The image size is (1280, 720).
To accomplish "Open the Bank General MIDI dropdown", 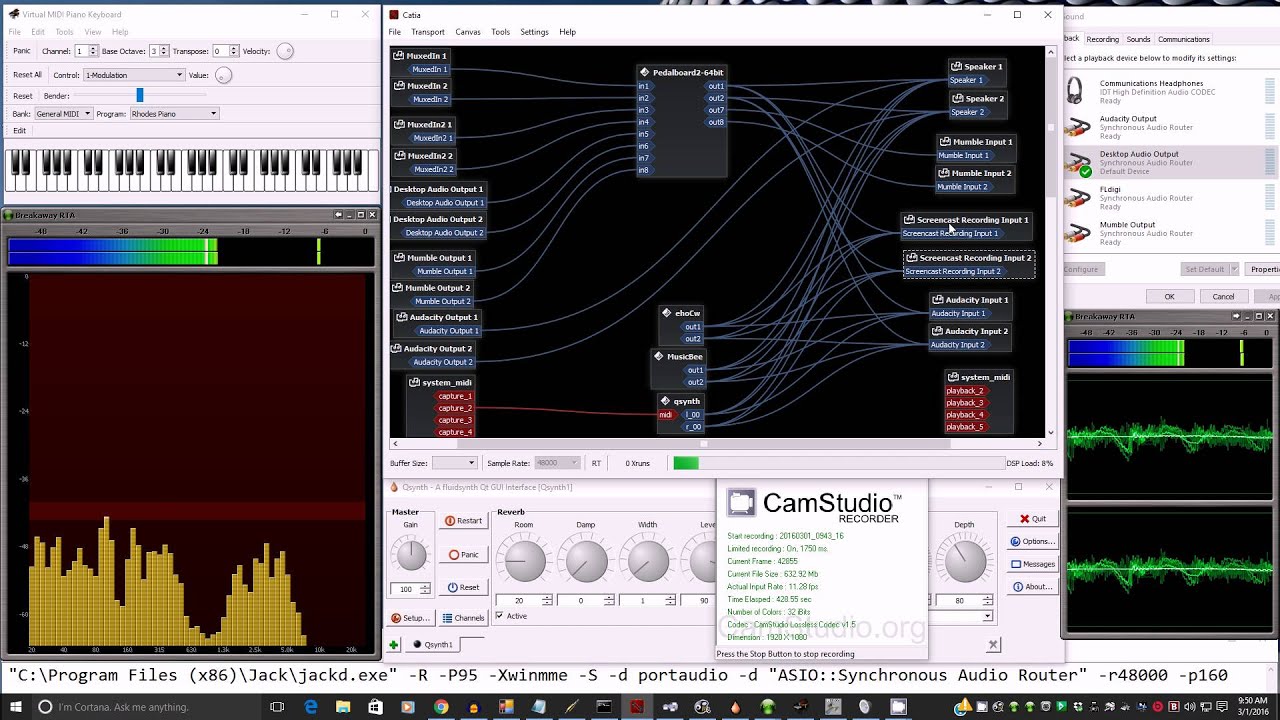I will coord(63,114).
